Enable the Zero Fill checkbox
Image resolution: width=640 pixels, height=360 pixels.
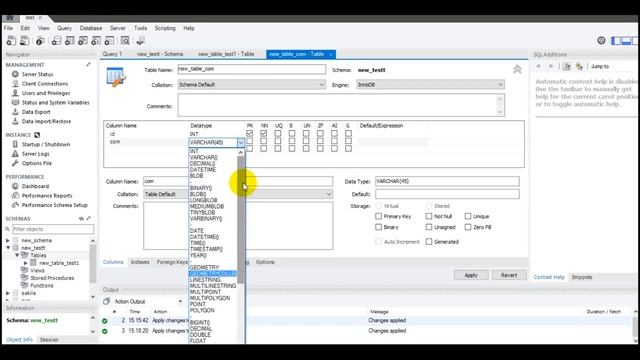pos(468,227)
